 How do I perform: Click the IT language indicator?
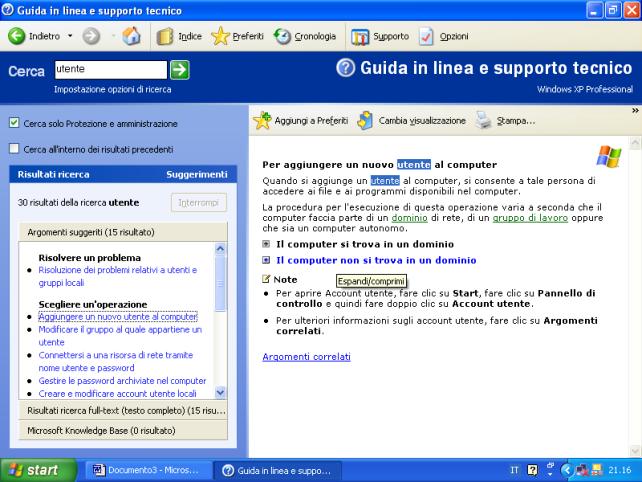(x=514, y=470)
